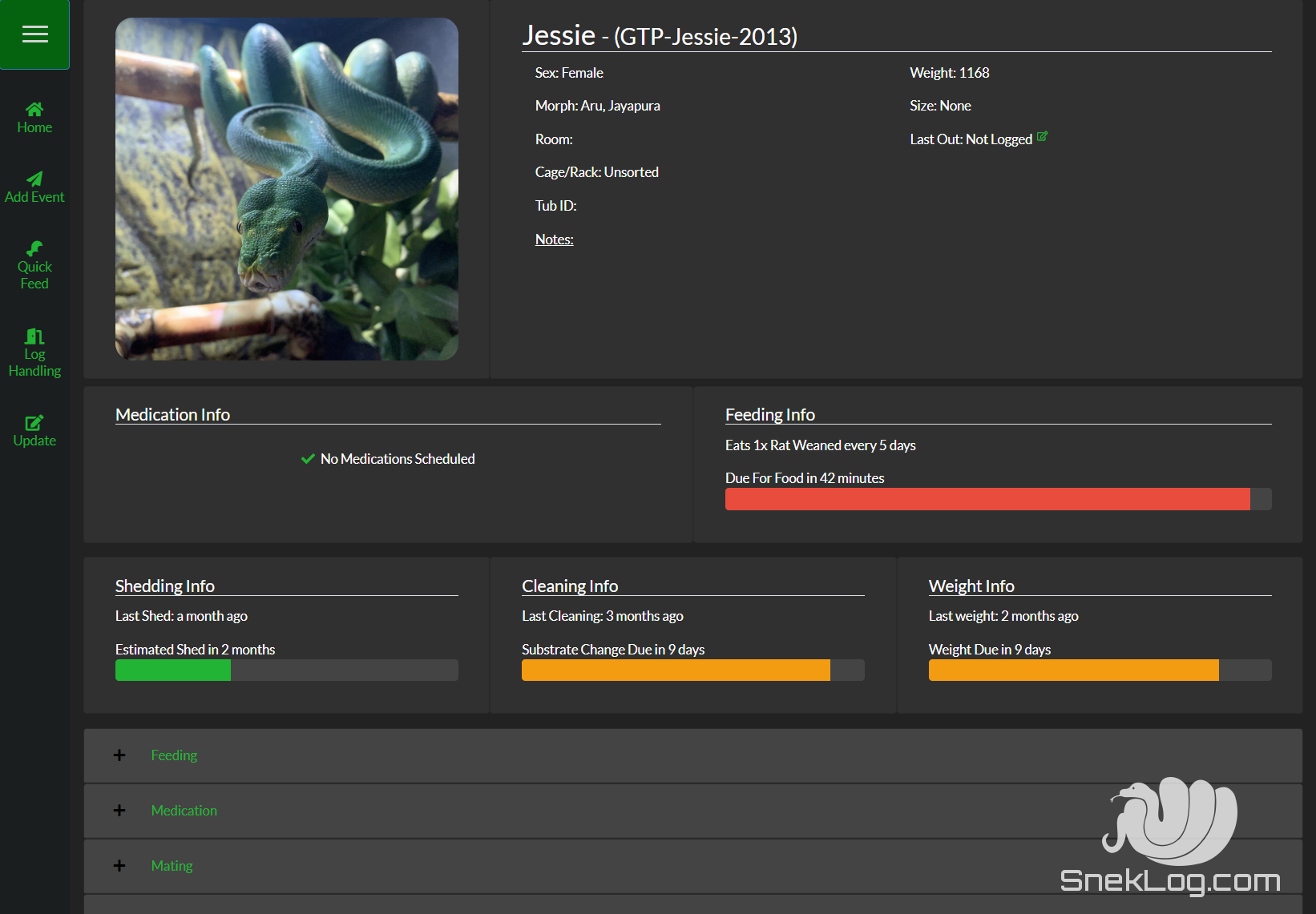Click the Update pencil icon

pos(34,422)
